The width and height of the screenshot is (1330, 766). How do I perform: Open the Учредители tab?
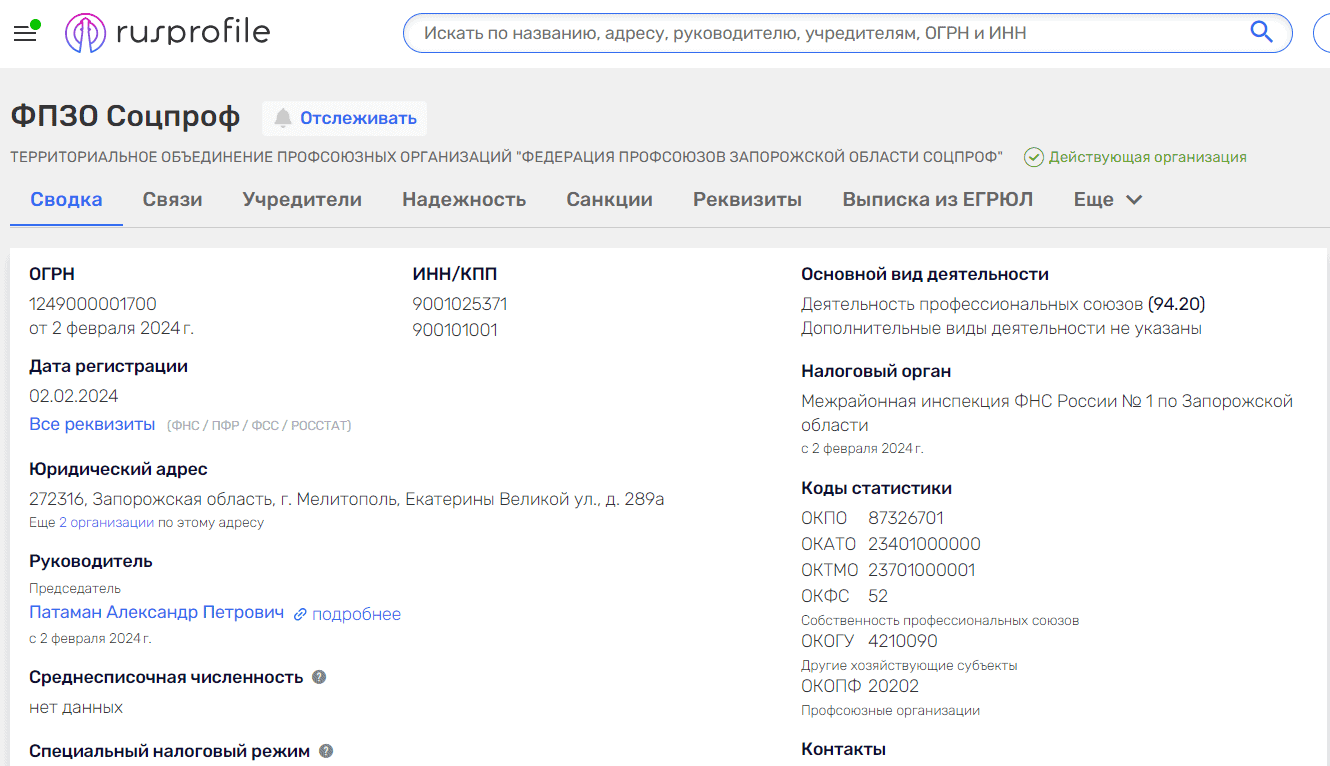click(302, 199)
